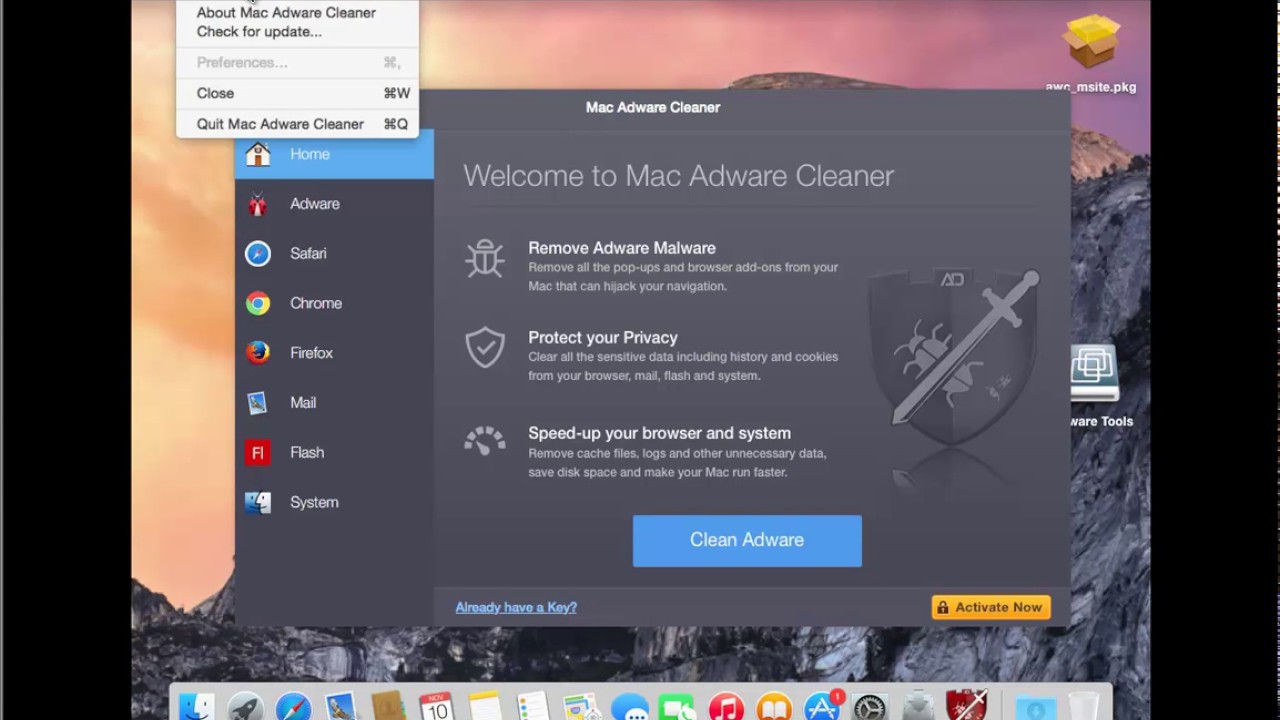Viewport: 1280px width, 720px height.
Task: Click 'Welcome to Mac Adware Cleaner' title
Action: pyautogui.click(x=679, y=176)
